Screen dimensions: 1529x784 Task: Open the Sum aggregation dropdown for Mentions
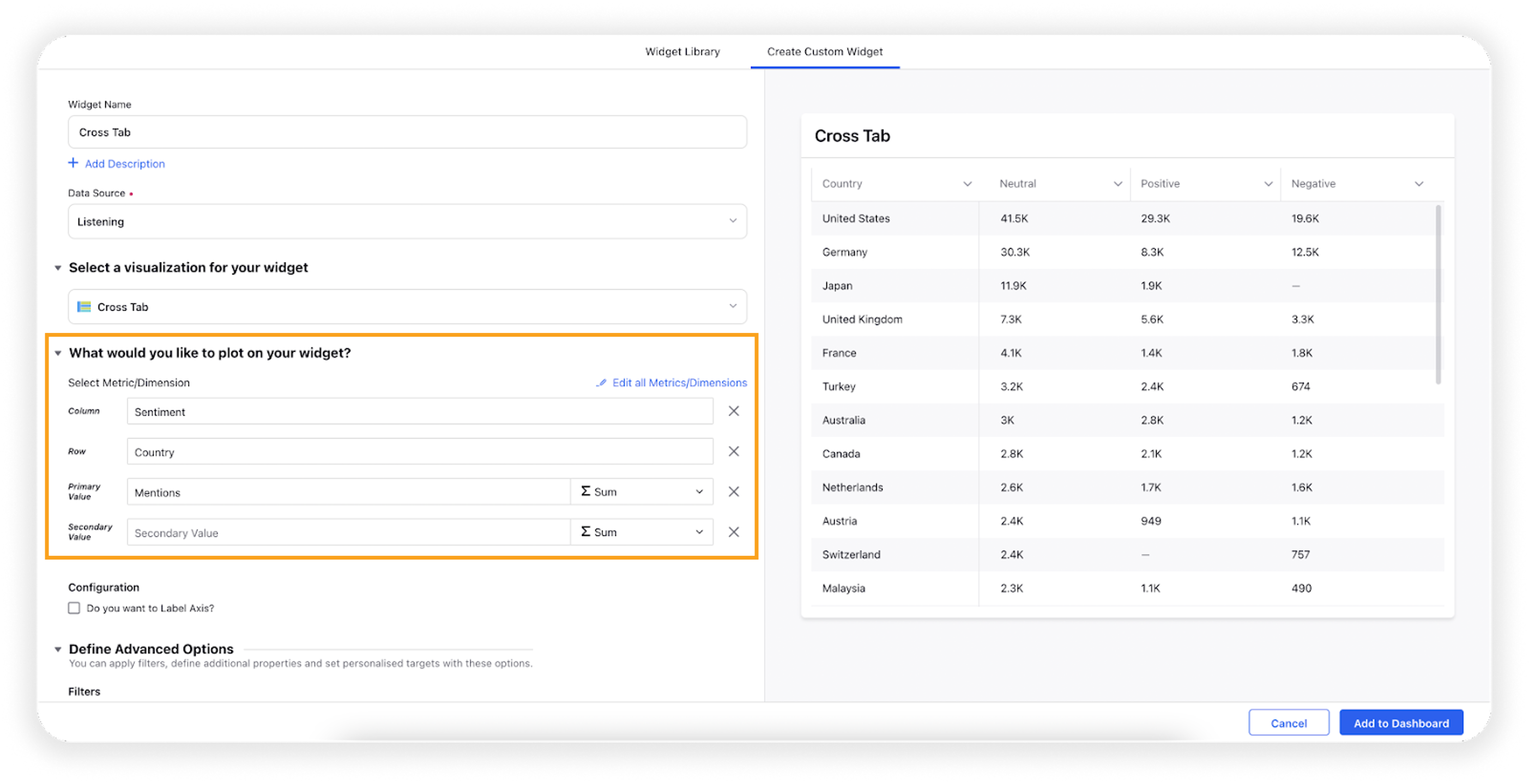pos(642,491)
